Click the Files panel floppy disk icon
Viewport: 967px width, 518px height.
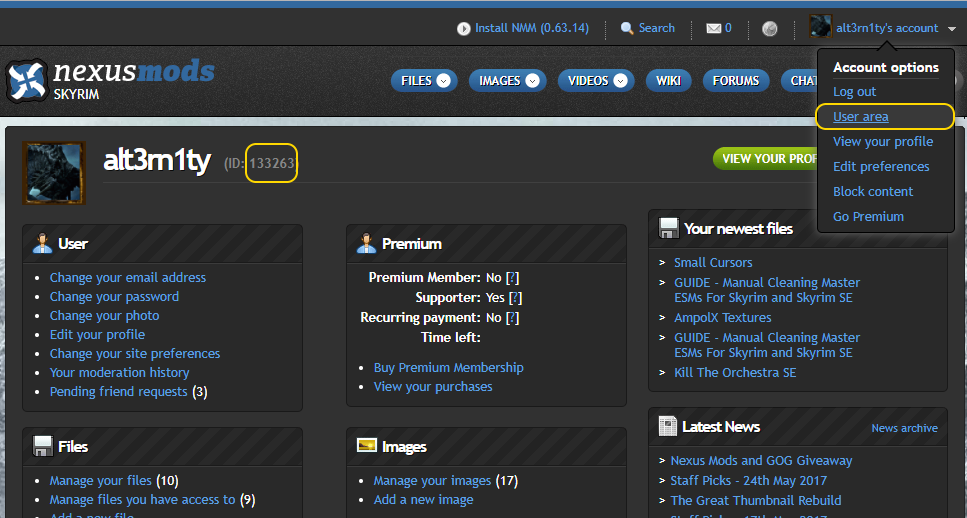43,446
